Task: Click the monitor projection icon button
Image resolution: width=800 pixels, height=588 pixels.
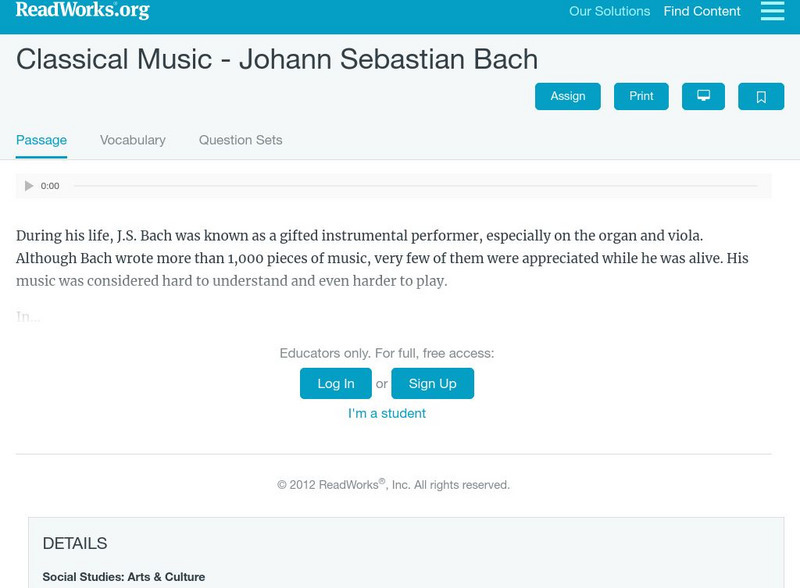Action: (x=703, y=96)
